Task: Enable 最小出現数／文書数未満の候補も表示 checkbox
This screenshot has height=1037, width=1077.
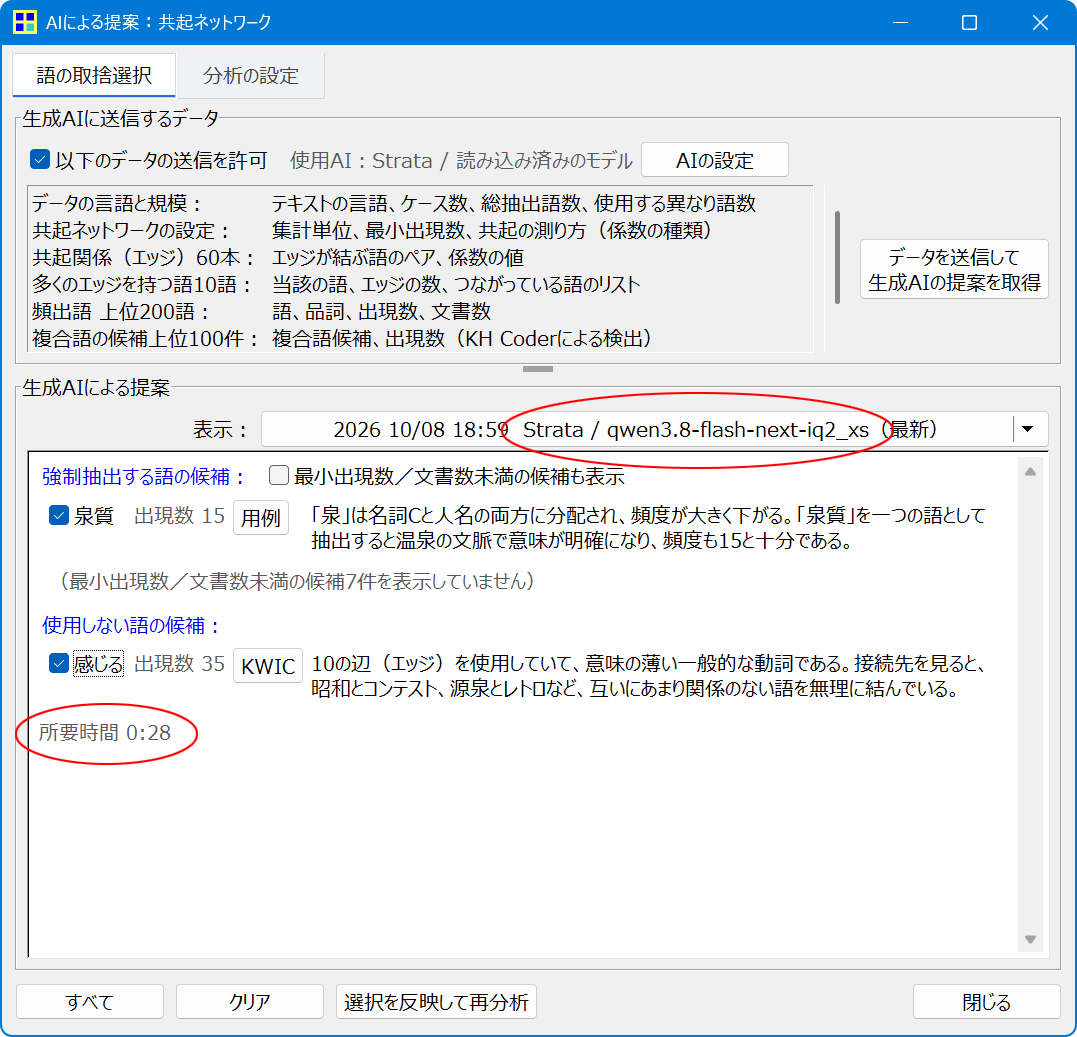Action: pyautogui.click(x=278, y=475)
